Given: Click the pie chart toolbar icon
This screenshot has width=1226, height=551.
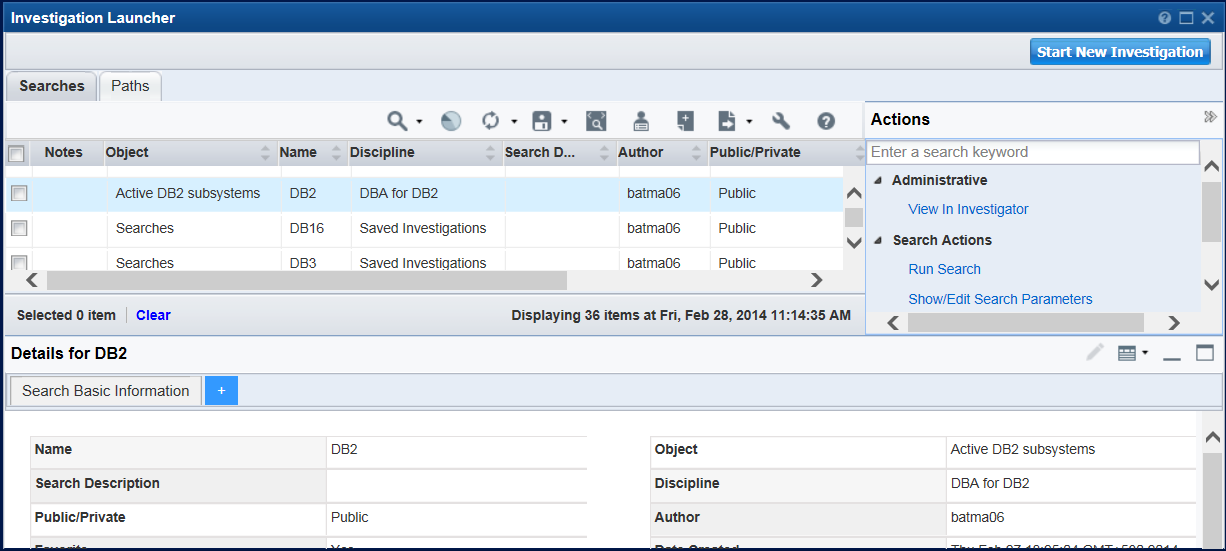Looking at the screenshot, I should tap(451, 121).
